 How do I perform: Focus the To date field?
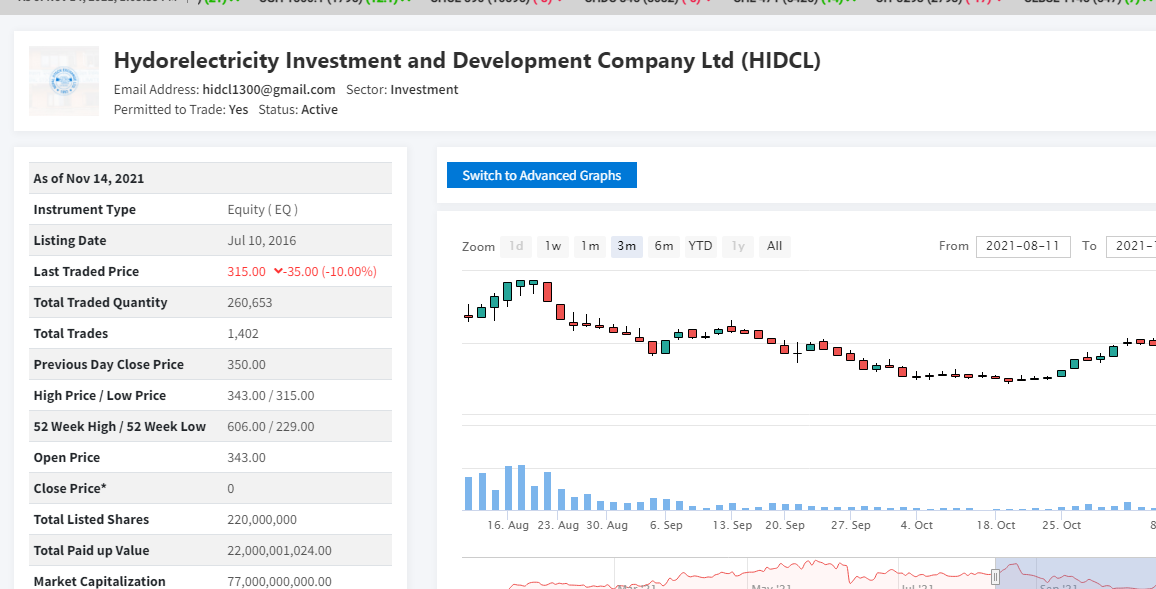(x=1131, y=246)
